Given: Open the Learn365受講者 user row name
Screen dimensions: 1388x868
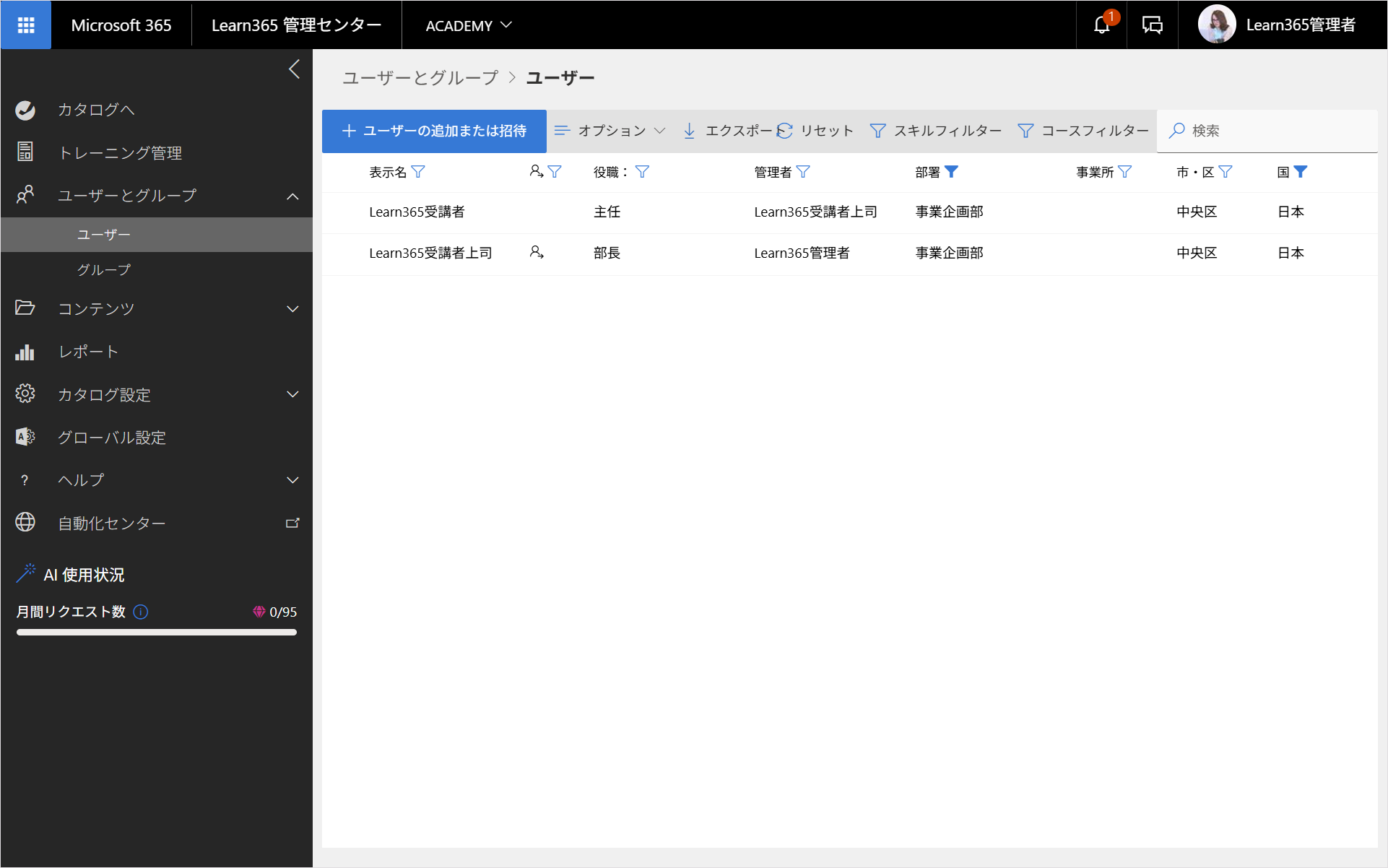Looking at the screenshot, I should click(417, 212).
